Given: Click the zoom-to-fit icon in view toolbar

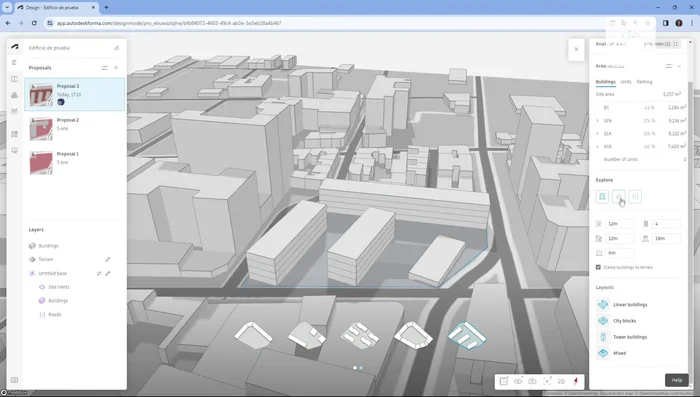Looking at the screenshot, I should [547, 381].
